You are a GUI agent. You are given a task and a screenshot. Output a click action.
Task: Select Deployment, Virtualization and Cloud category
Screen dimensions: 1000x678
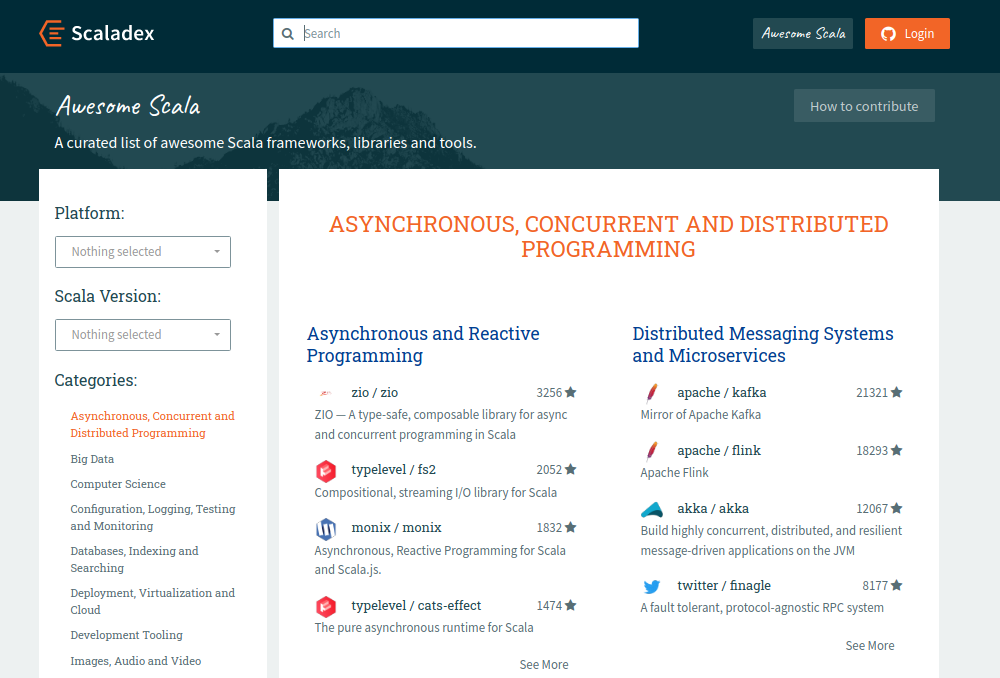[x=152, y=601]
